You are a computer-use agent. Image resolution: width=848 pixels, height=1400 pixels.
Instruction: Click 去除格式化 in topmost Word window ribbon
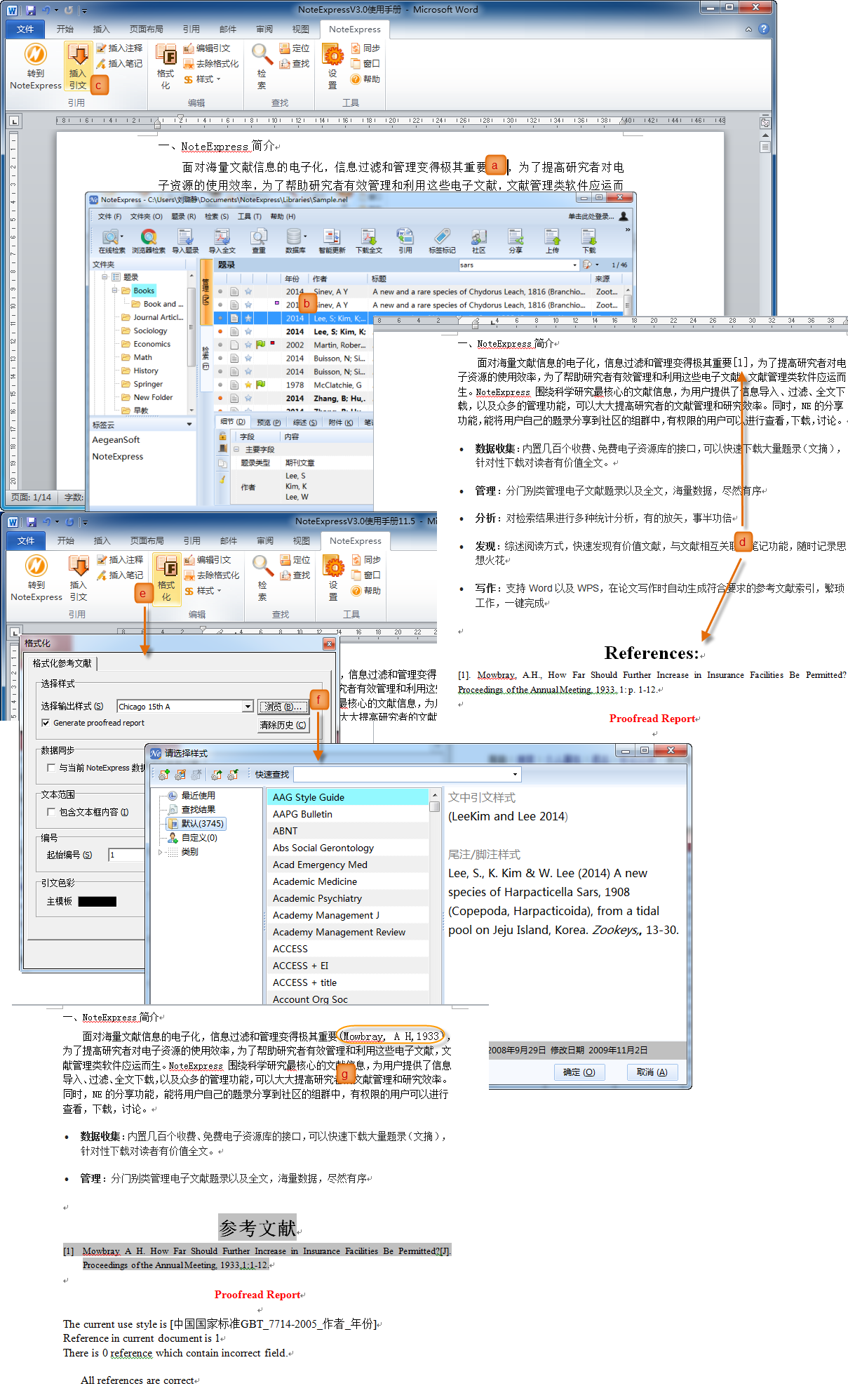click(211, 63)
